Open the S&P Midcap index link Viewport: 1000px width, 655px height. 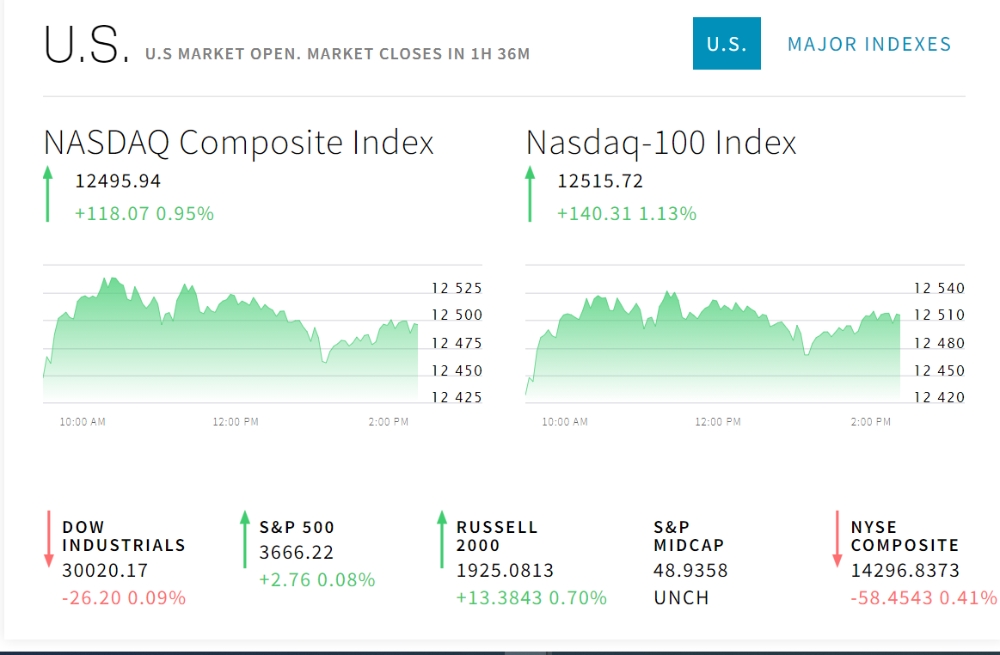(688, 536)
